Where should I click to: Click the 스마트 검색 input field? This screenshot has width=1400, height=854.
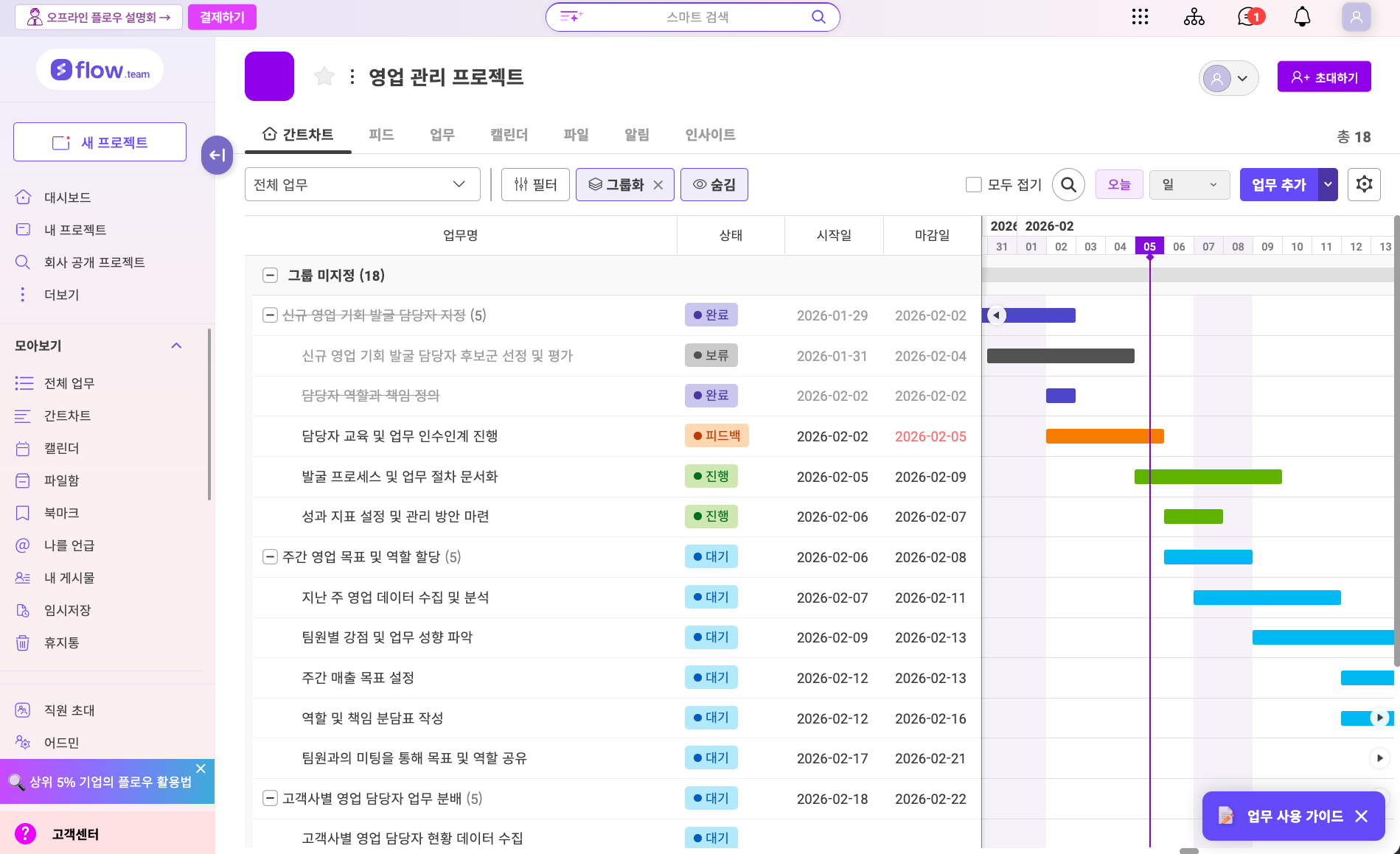pos(693,17)
